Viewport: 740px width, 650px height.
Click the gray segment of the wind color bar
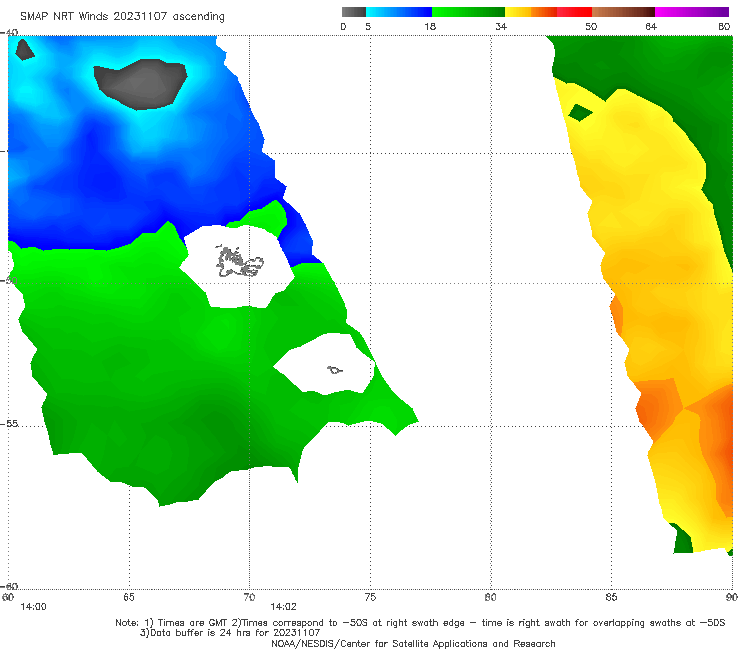tap(354, 12)
